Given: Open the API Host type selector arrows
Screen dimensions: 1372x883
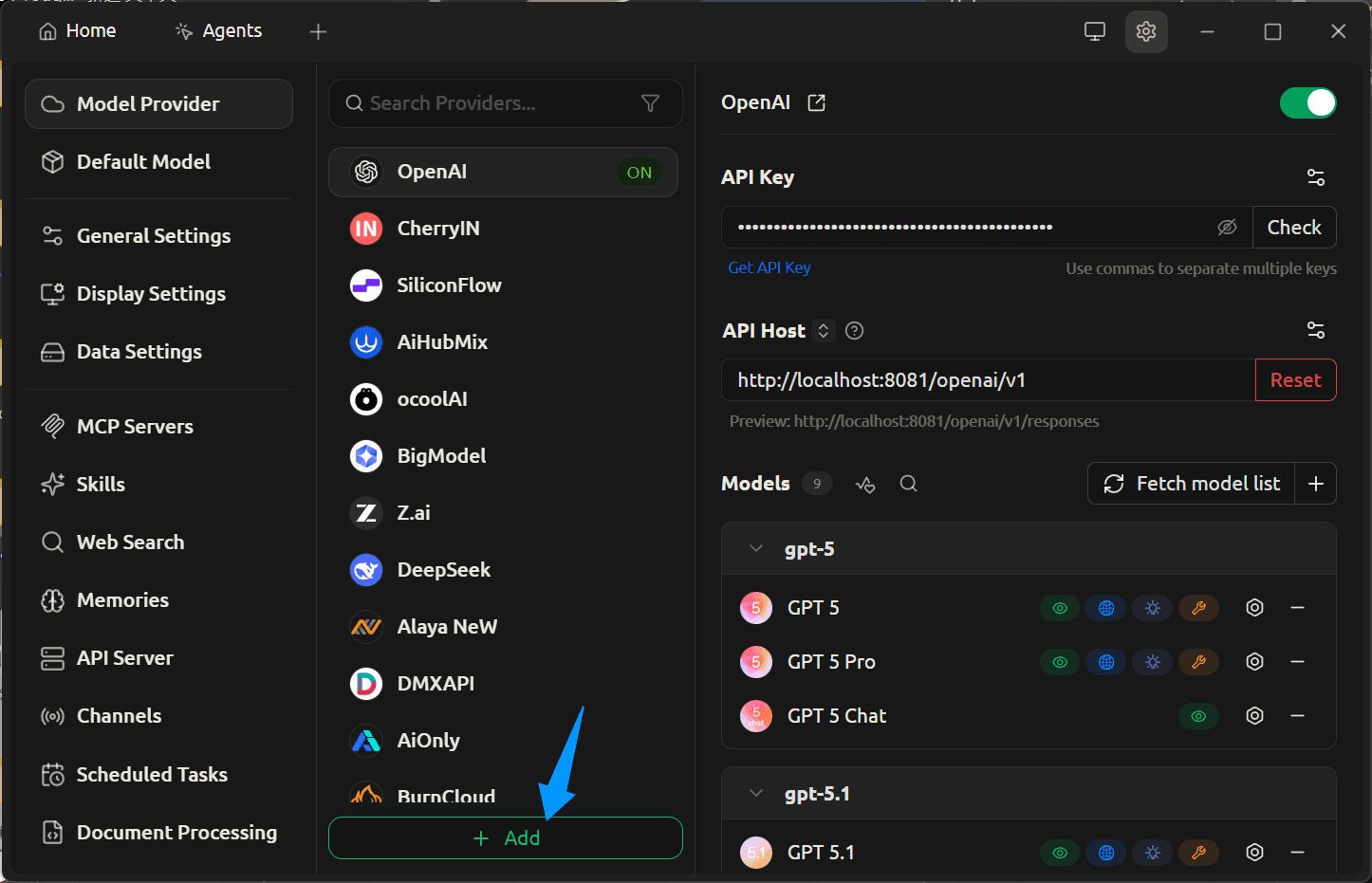Looking at the screenshot, I should 824,331.
